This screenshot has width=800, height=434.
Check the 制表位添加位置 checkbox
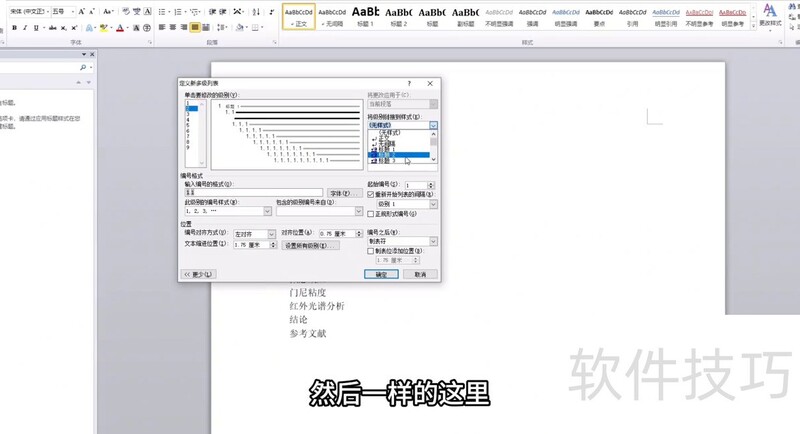(x=372, y=250)
